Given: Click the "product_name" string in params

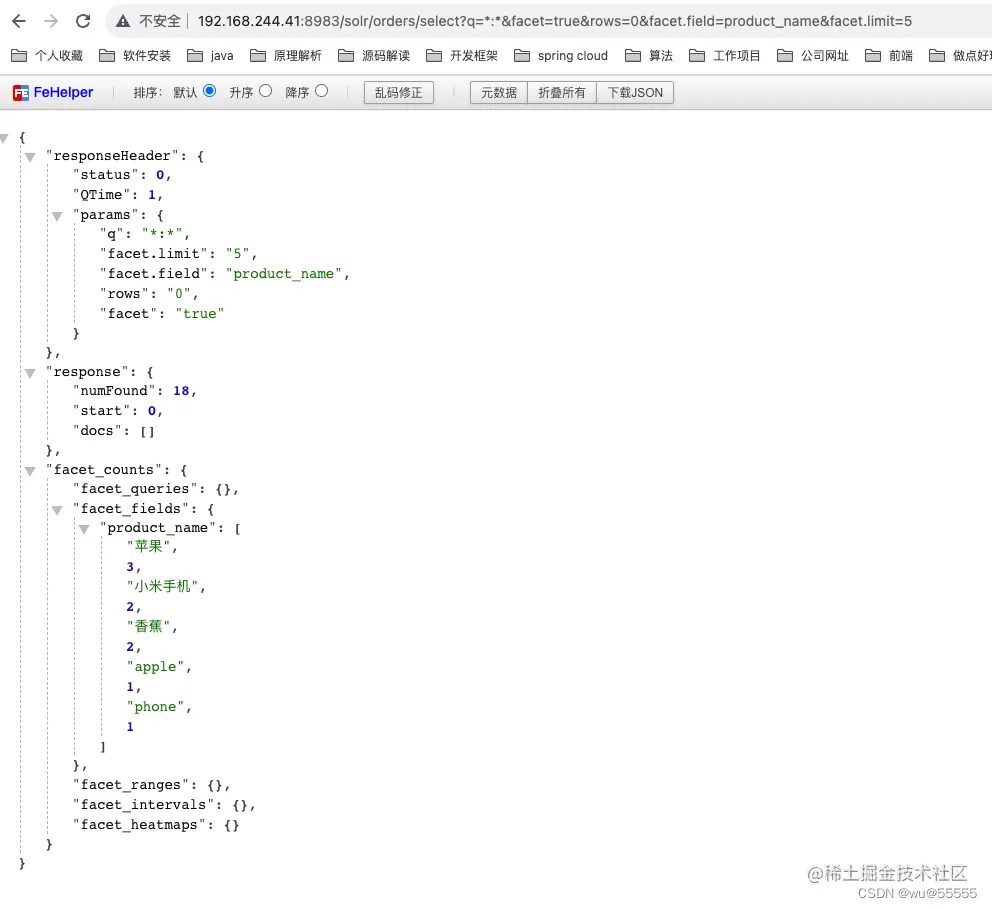Looking at the screenshot, I should 283,274.
